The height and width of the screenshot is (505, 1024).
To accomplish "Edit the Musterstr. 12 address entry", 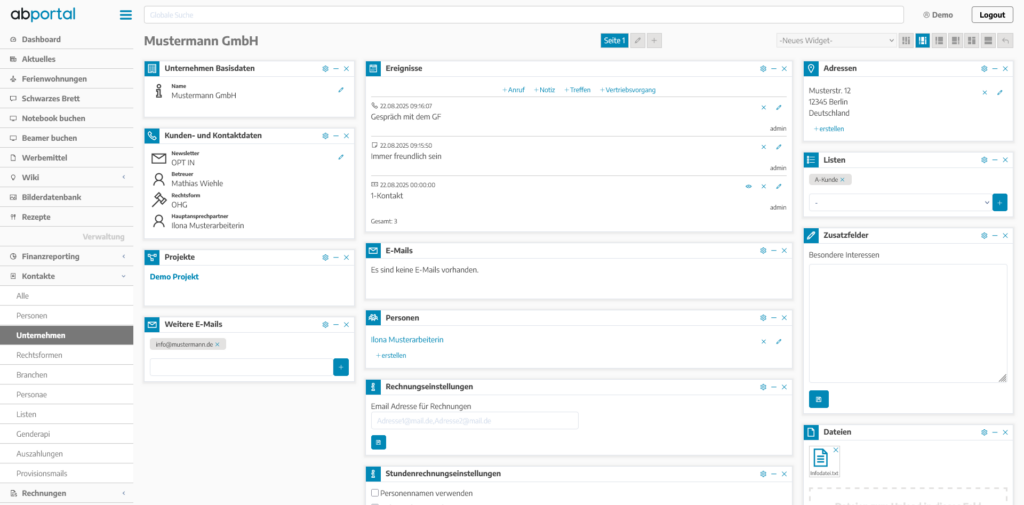I will [999, 92].
